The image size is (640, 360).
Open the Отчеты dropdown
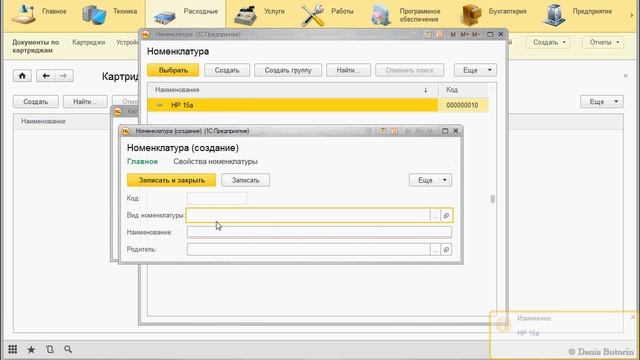pyautogui.click(x=603, y=42)
